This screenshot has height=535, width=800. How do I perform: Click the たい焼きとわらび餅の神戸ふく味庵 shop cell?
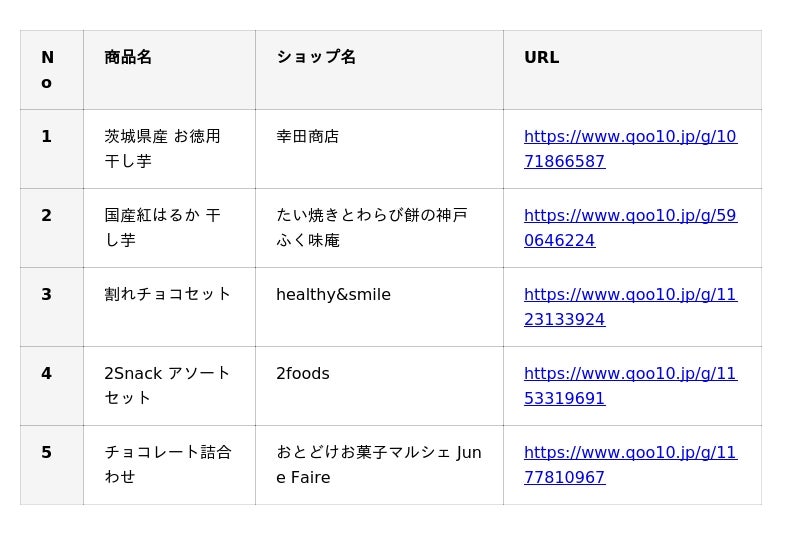pos(371,227)
